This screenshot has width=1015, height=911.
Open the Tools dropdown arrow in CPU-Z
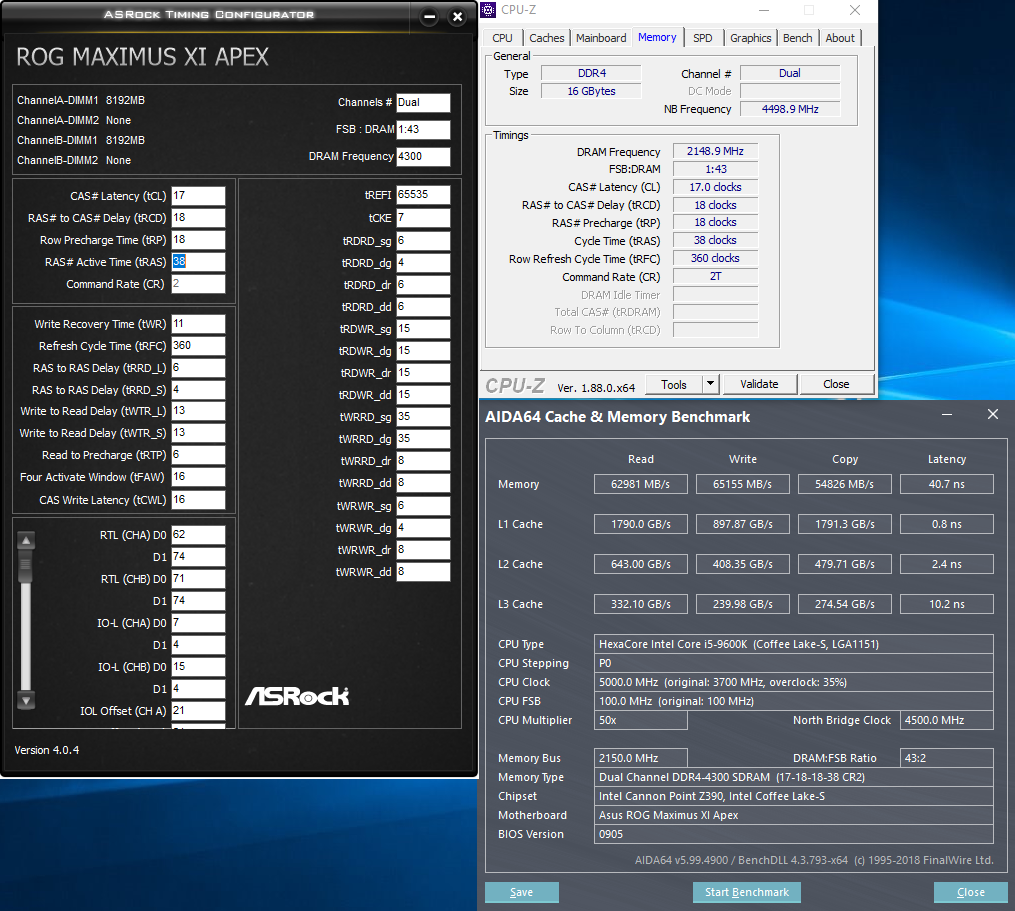tap(710, 384)
